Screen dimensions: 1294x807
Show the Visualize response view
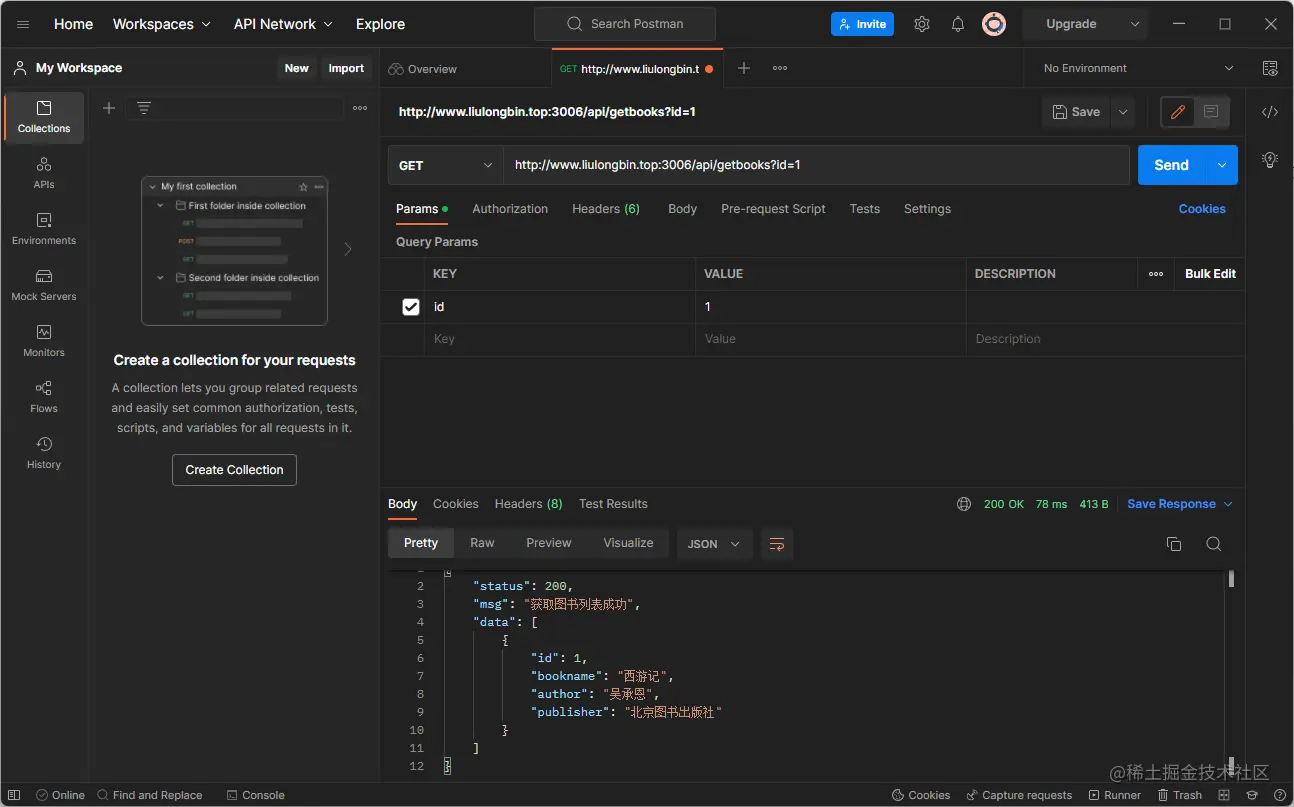click(x=628, y=543)
